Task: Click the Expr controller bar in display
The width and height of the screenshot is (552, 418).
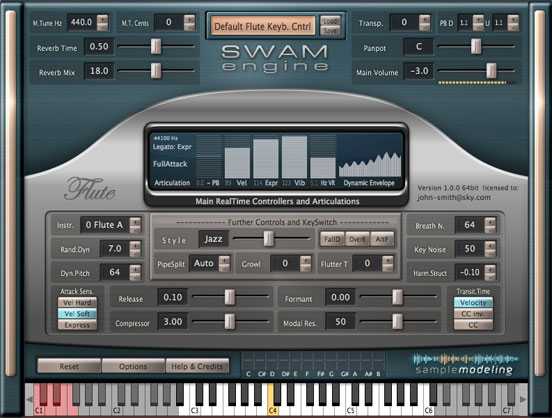Action: (266, 158)
